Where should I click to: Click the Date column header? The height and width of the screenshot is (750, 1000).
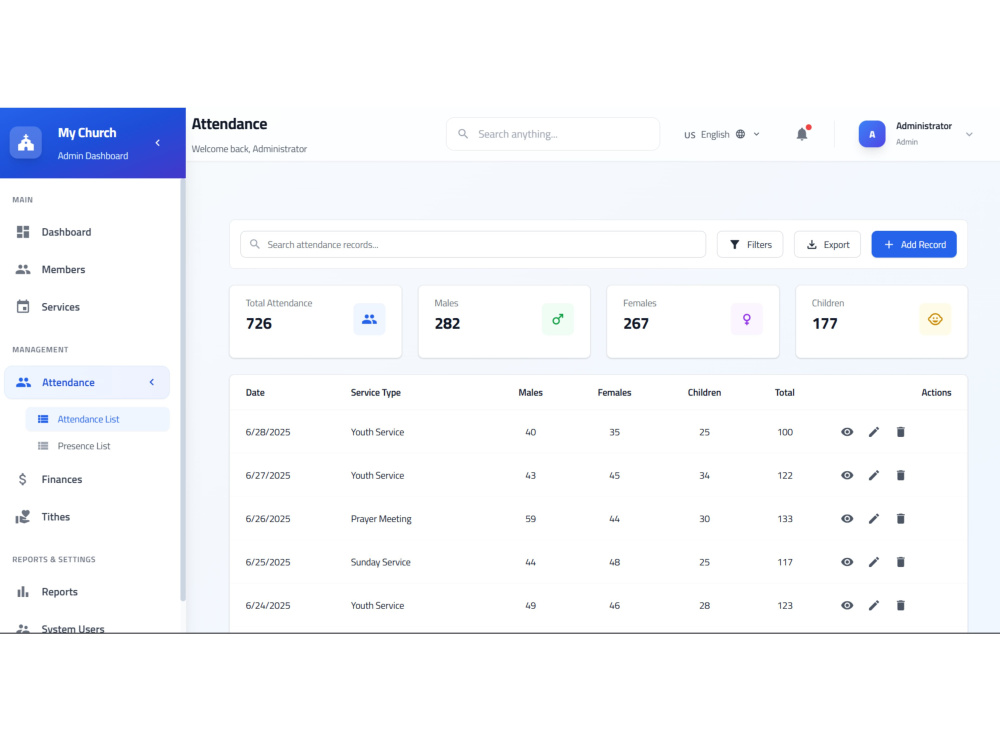[255, 392]
